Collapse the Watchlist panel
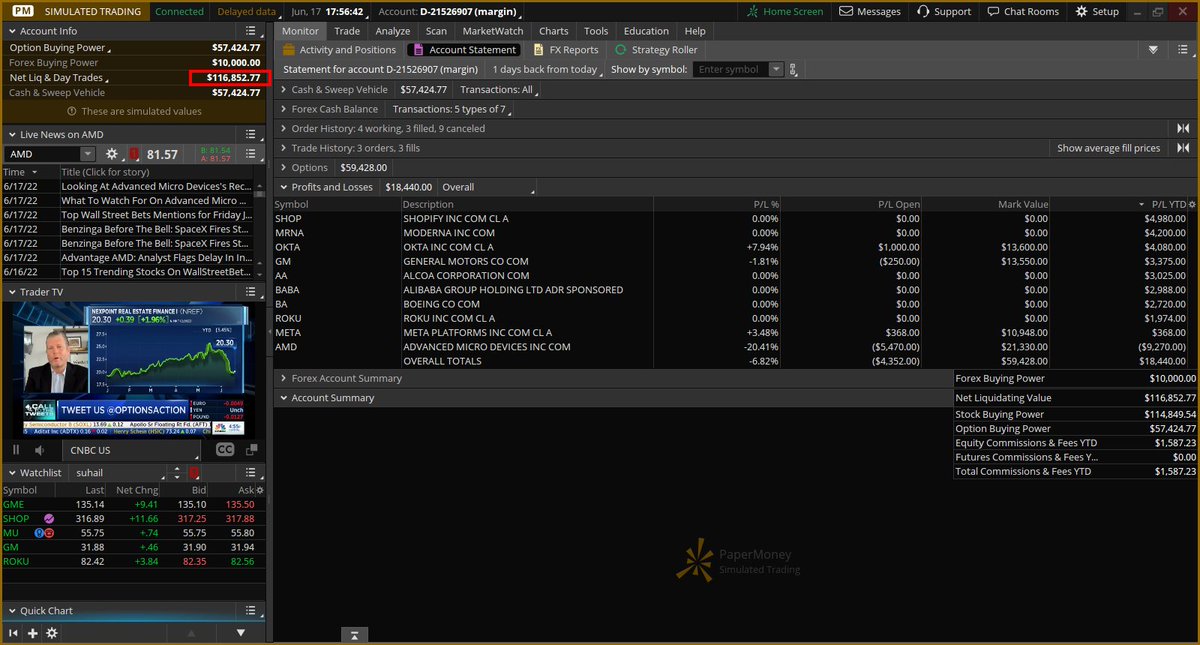The image size is (1200, 645). [12, 472]
